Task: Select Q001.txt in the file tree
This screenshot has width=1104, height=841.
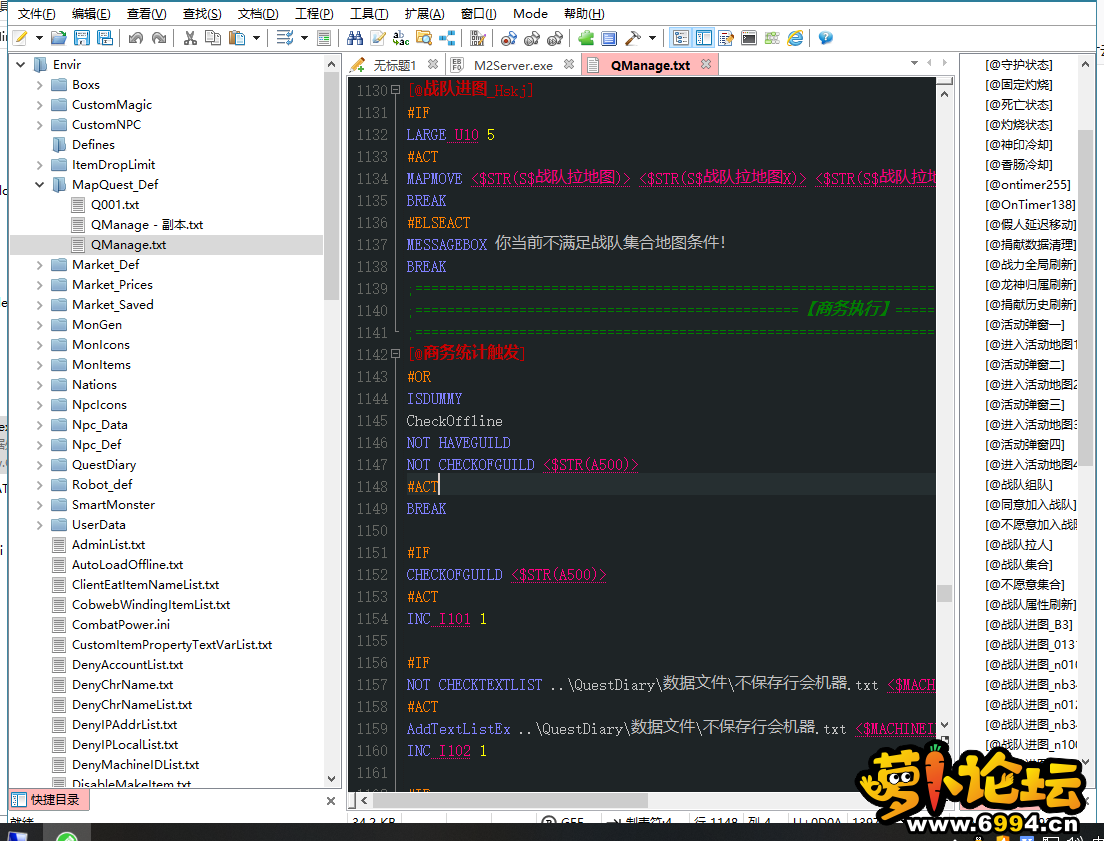Action: 115,205
